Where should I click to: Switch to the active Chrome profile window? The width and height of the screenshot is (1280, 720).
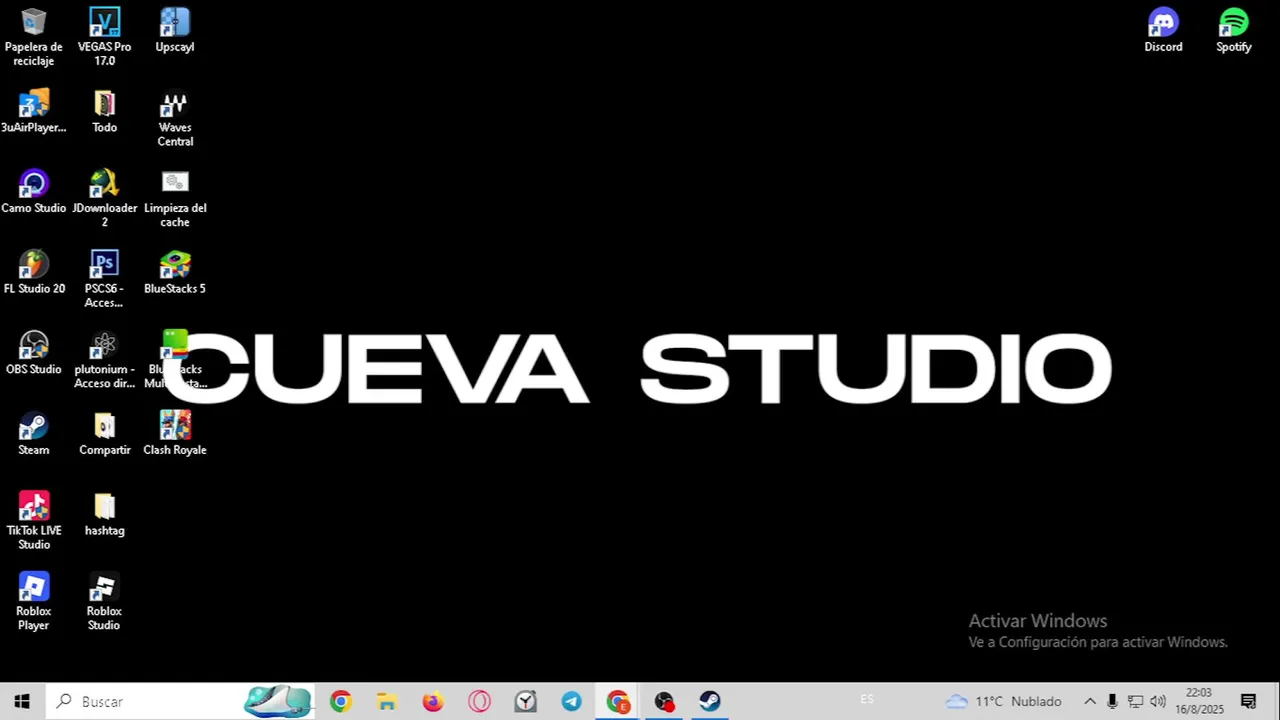(x=618, y=701)
